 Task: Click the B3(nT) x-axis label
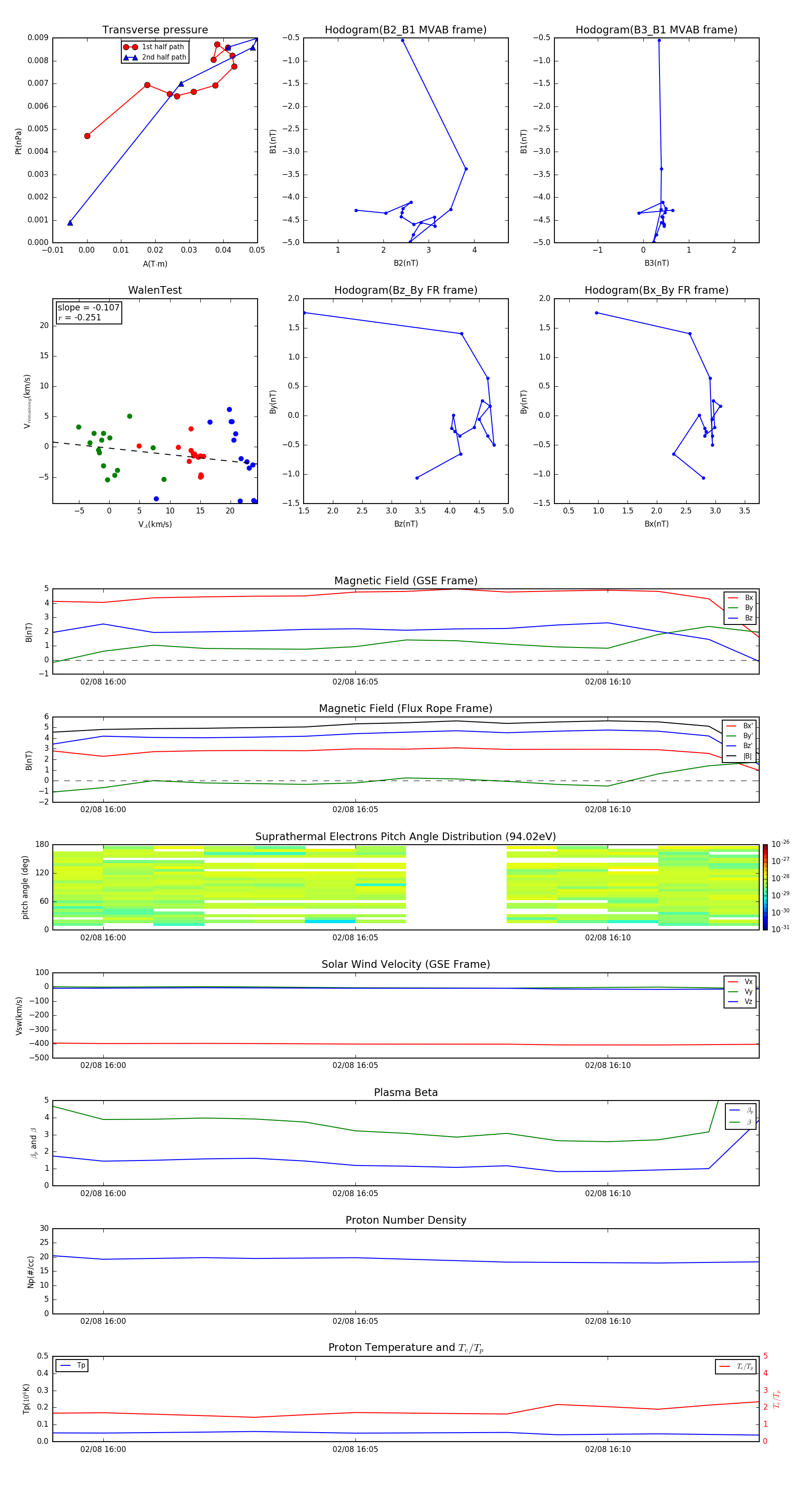[x=656, y=263]
